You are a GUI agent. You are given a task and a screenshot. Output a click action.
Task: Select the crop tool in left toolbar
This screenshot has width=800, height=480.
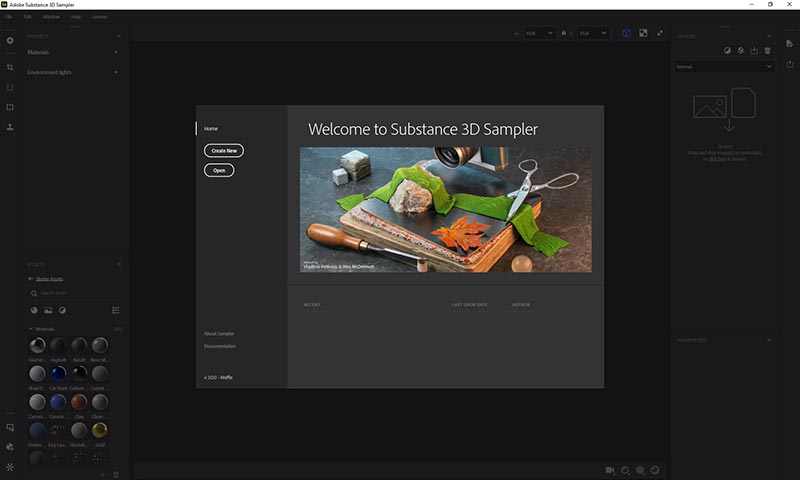click(10, 67)
